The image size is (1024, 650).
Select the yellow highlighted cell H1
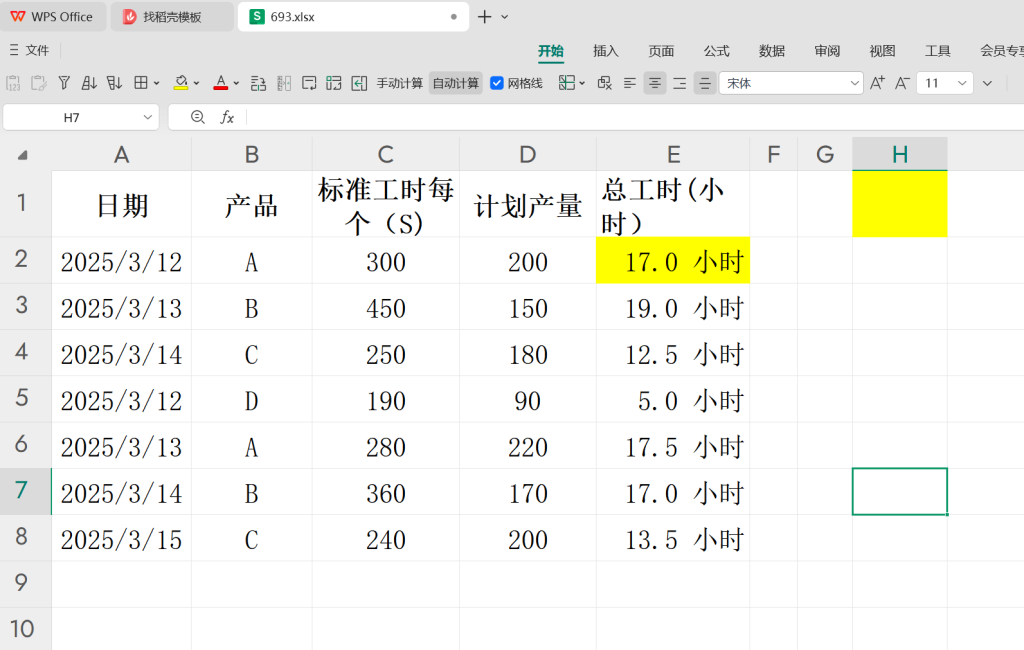coord(900,204)
